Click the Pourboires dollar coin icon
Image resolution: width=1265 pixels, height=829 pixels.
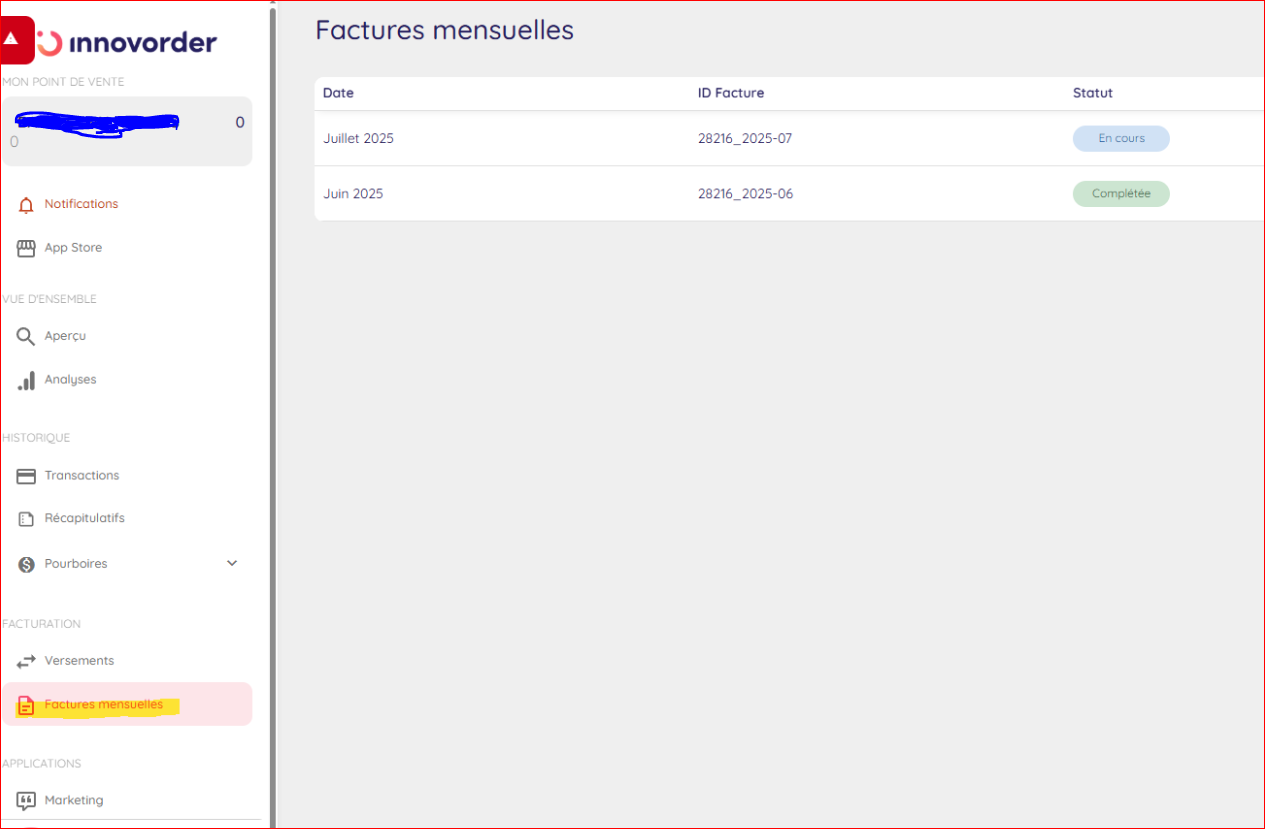26,565
